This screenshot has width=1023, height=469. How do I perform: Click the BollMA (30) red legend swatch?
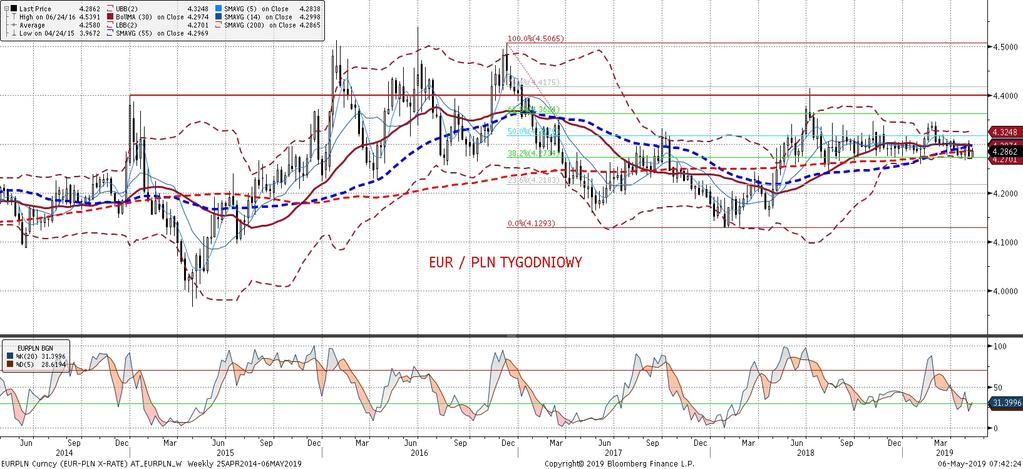[x=110, y=16]
